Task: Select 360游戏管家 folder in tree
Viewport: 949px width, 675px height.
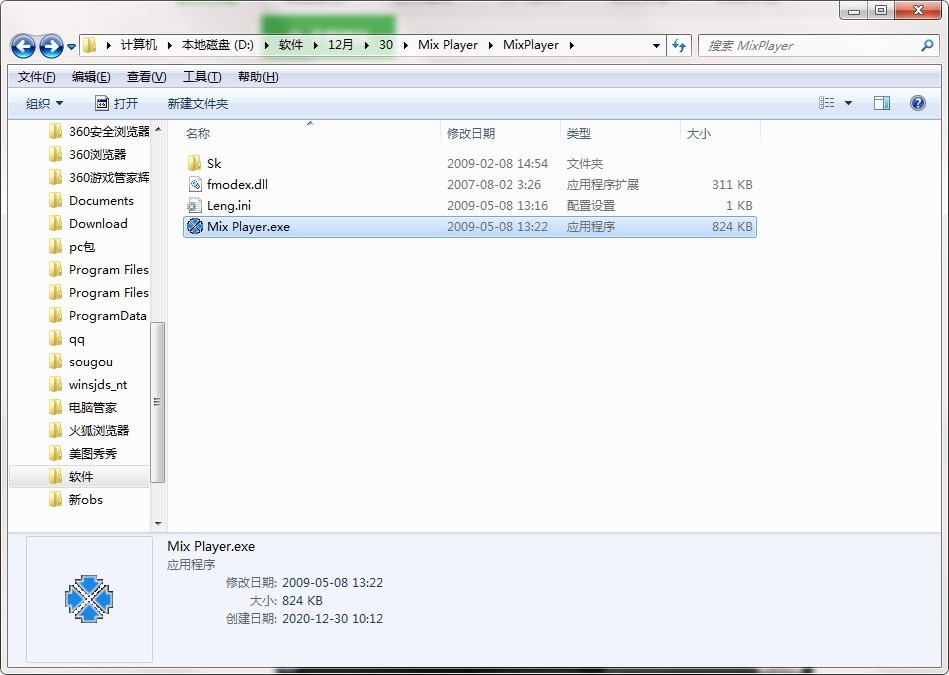Action: click(99, 177)
